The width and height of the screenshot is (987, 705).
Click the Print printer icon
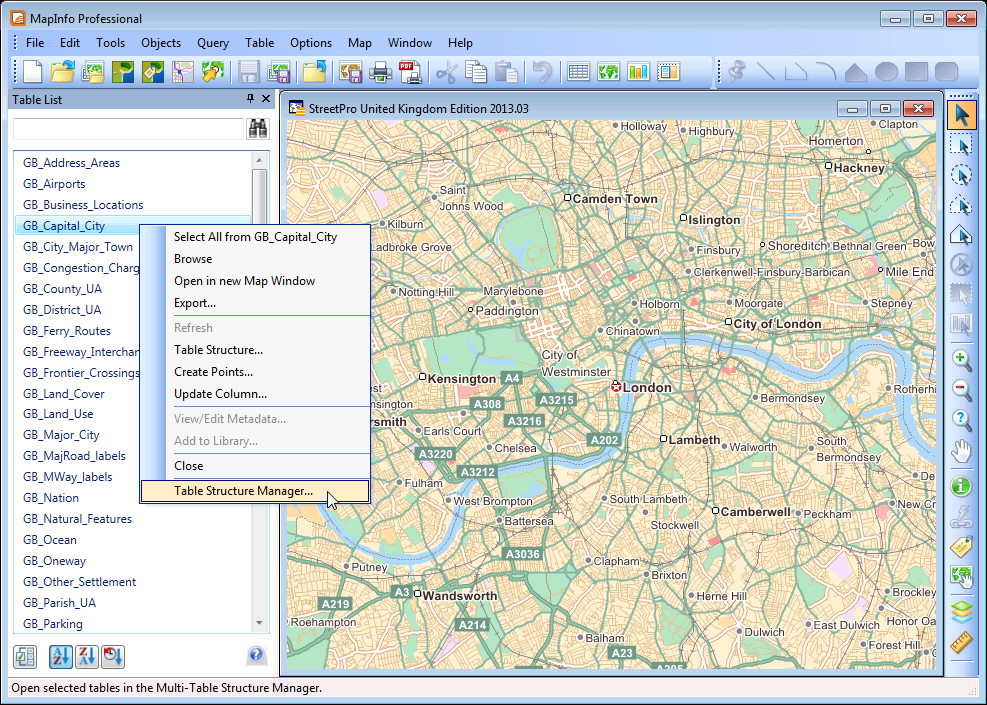coord(380,72)
